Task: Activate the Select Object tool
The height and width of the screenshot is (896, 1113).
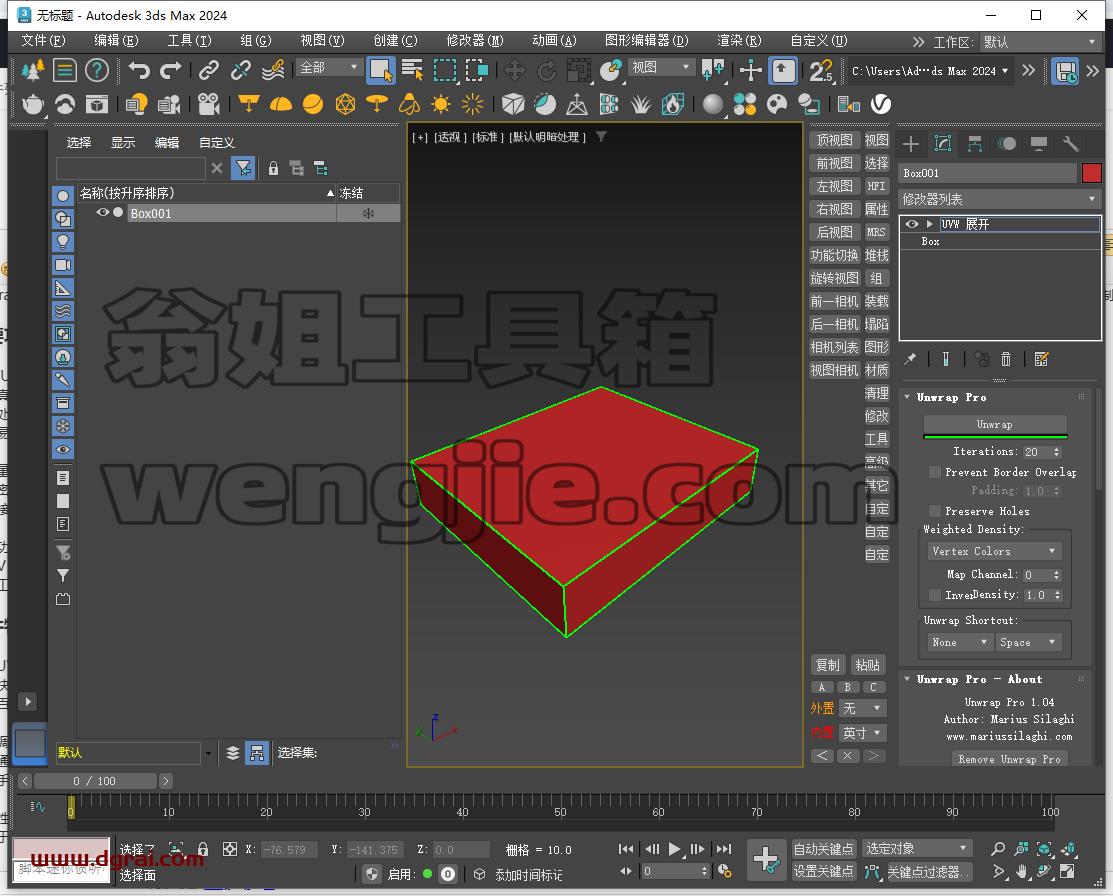Action: pos(380,70)
